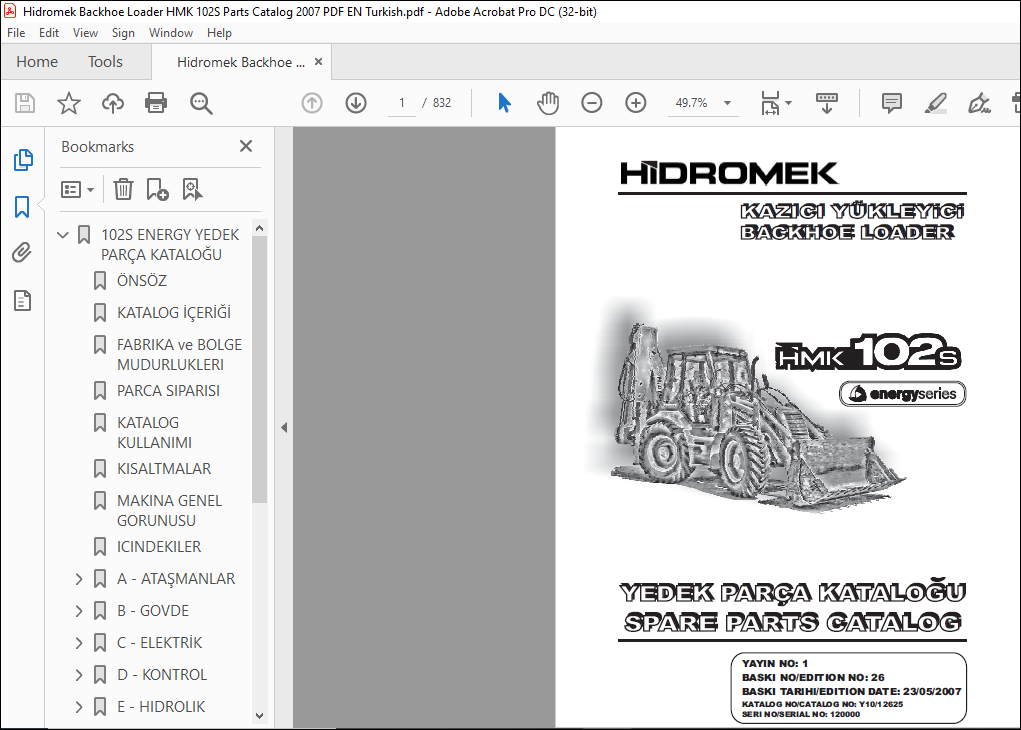Open the Find text magnifier tool
Image resolution: width=1021 pixels, height=730 pixels.
point(201,103)
